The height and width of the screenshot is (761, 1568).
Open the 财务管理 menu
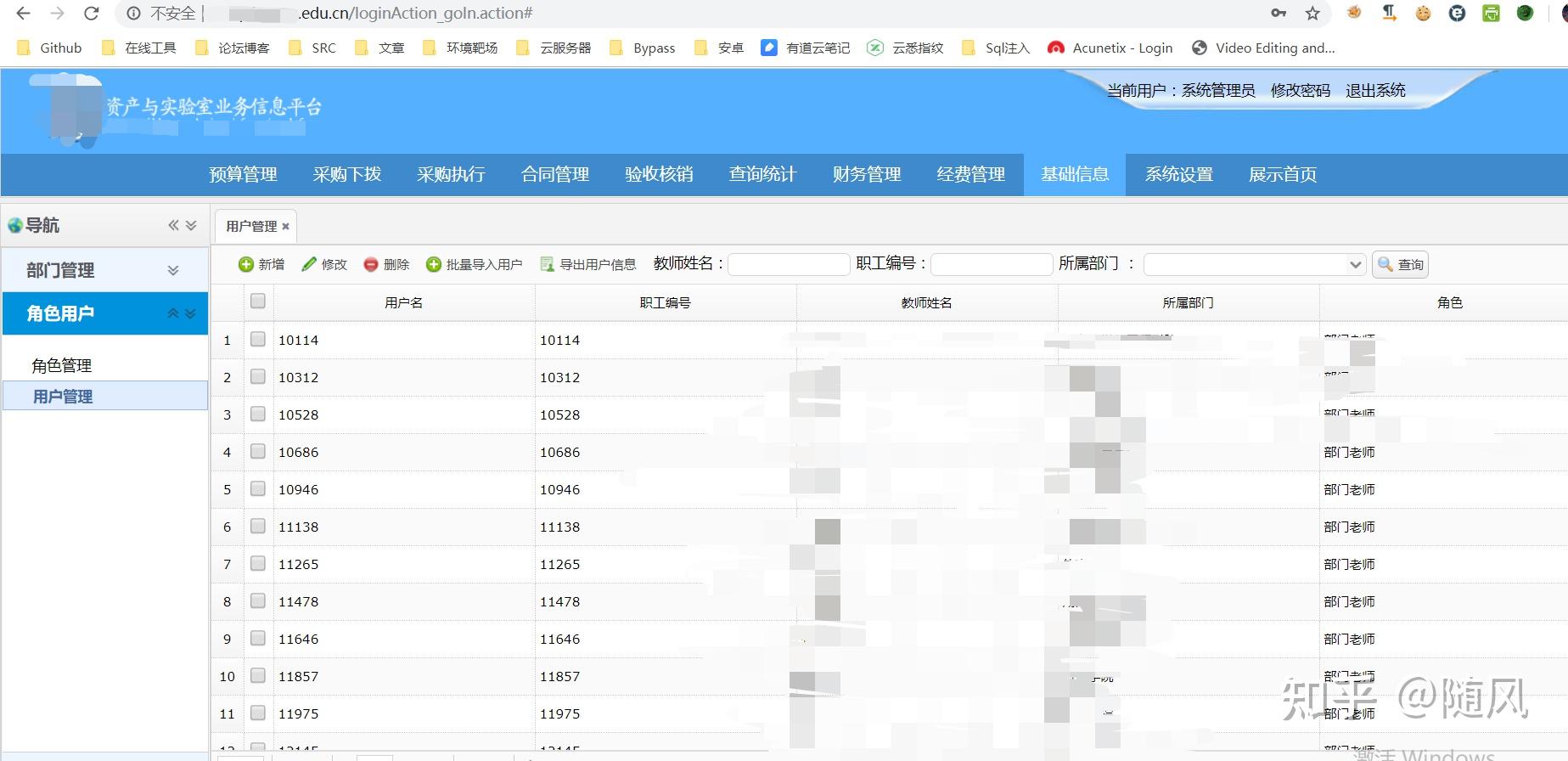(867, 175)
